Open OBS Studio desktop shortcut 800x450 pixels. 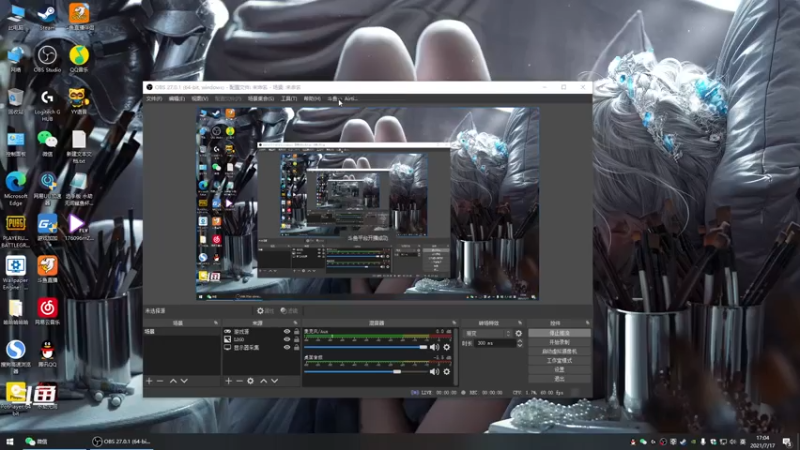click(47, 59)
